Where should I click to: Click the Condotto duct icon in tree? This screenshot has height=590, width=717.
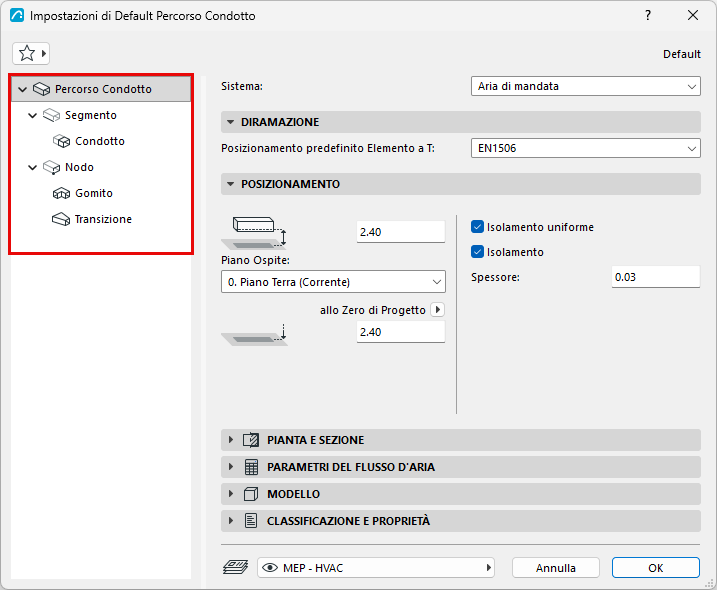coord(61,141)
